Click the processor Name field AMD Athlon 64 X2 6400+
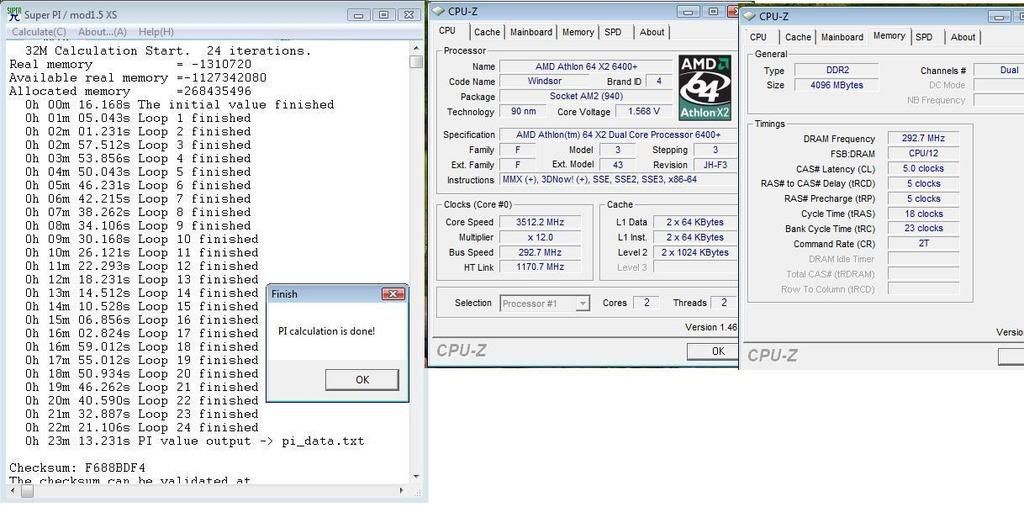This screenshot has height=507, width=1024. 585,66
